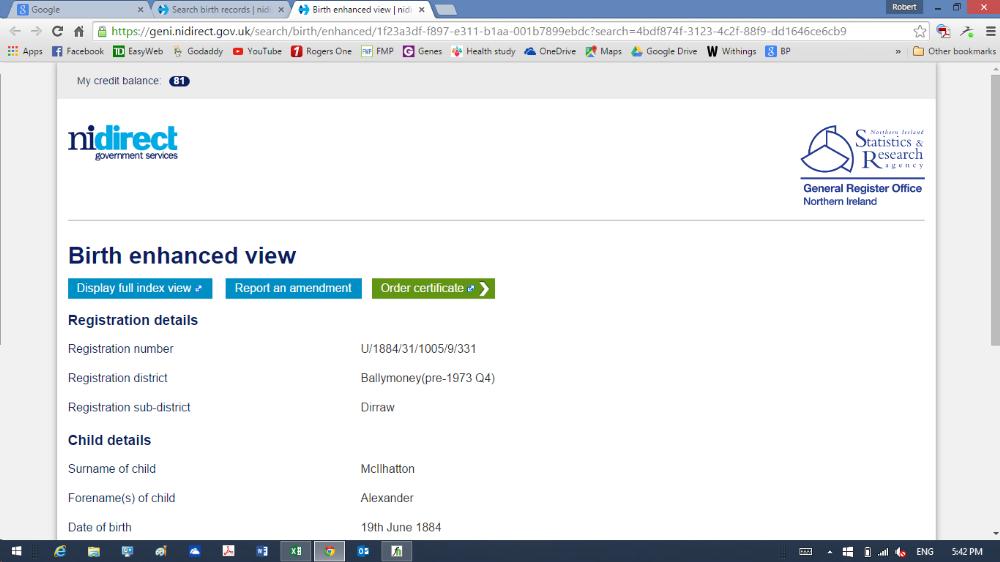Switch to the Google tab
1000x562 pixels.
coord(75,9)
